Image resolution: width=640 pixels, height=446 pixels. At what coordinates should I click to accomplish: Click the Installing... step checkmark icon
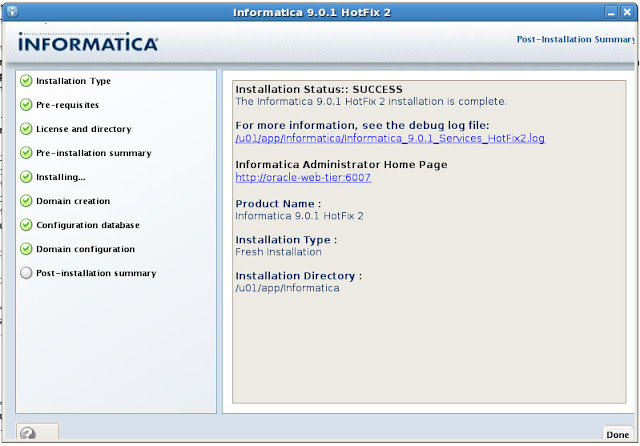(x=26, y=177)
